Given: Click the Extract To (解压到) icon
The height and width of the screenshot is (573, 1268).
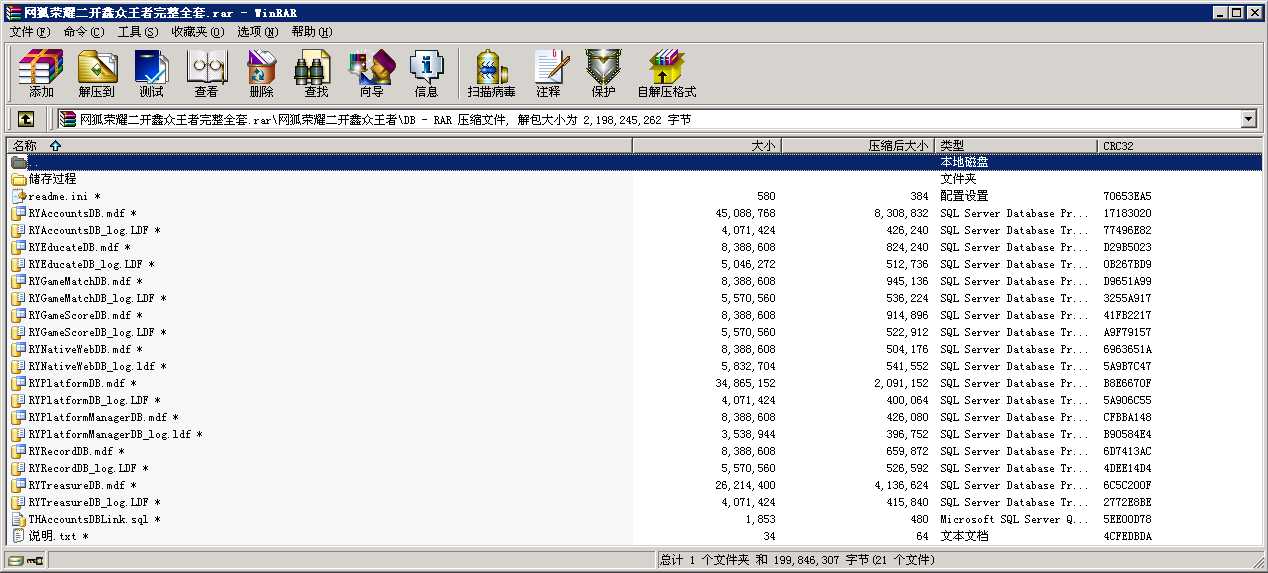Looking at the screenshot, I should tap(97, 74).
